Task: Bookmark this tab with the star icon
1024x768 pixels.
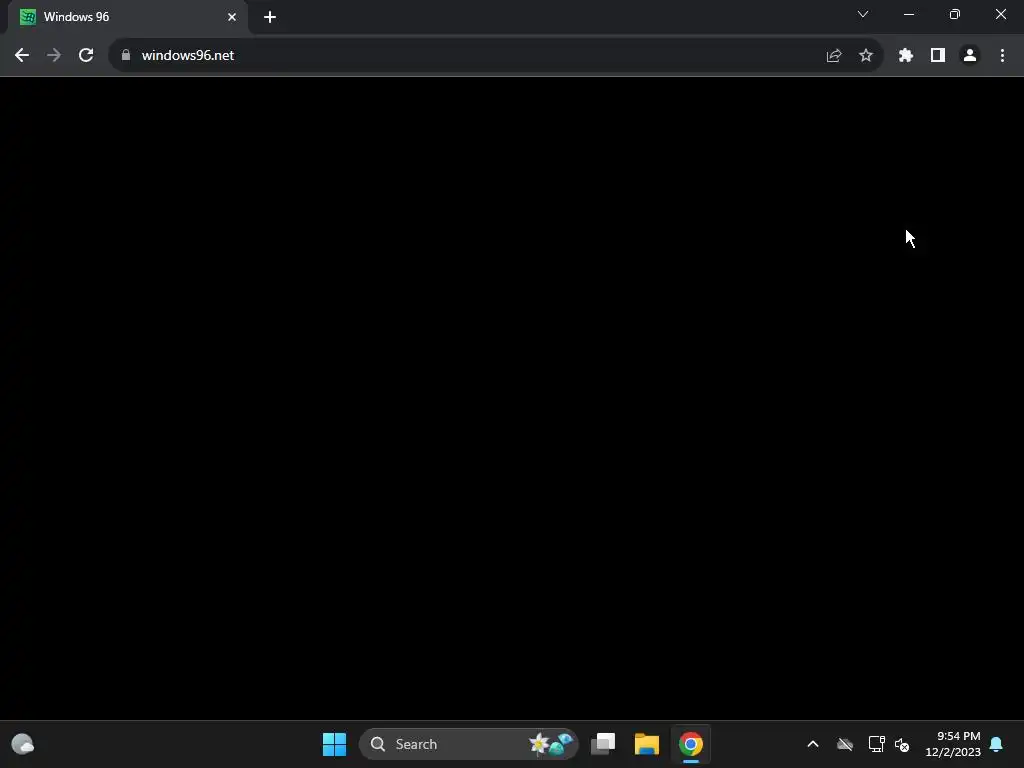Action: point(866,56)
